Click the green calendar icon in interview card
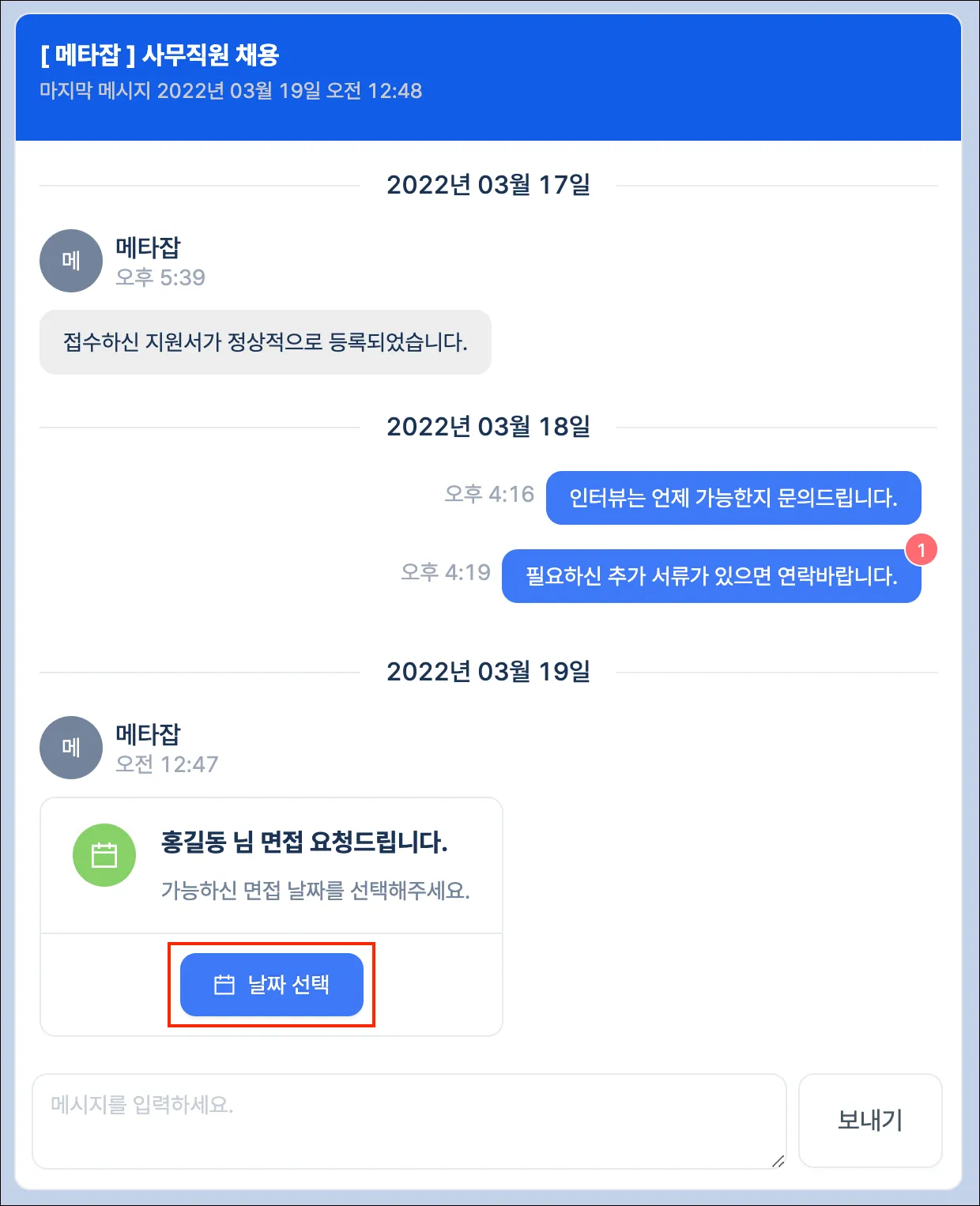The height and width of the screenshot is (1206, 980). [x=104, y=855]
